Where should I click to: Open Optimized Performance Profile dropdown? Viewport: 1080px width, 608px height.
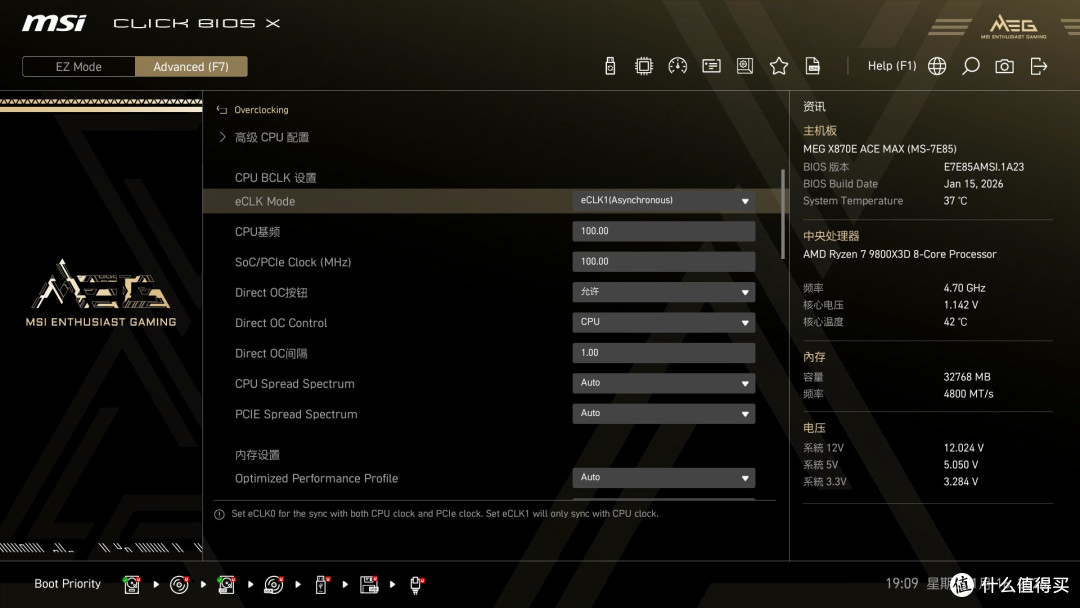pyautogui.click(x=663, y=477)
